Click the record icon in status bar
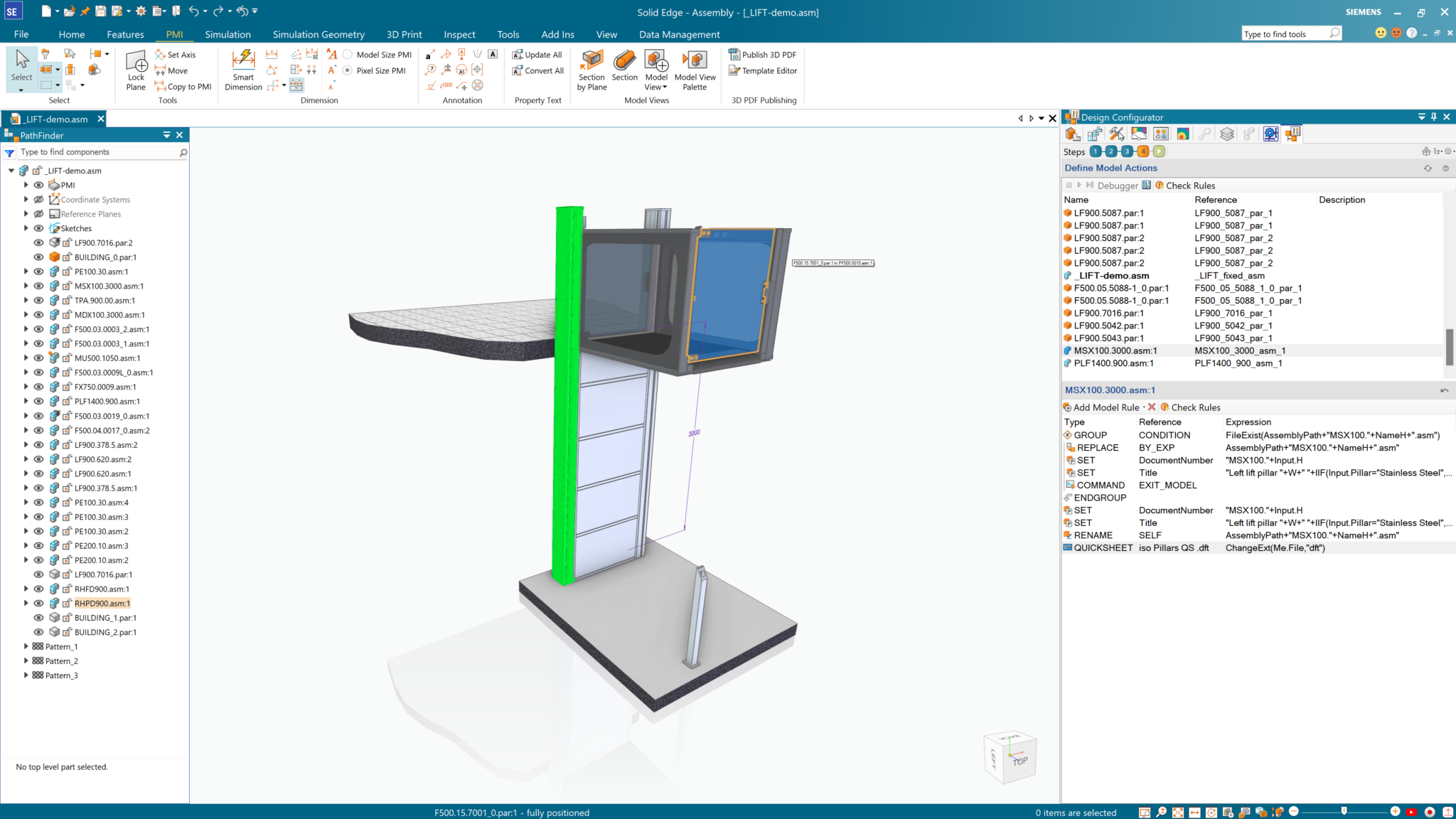Image resolution: width=1456 pixels, height=819 pixels. pos(1430,812)
